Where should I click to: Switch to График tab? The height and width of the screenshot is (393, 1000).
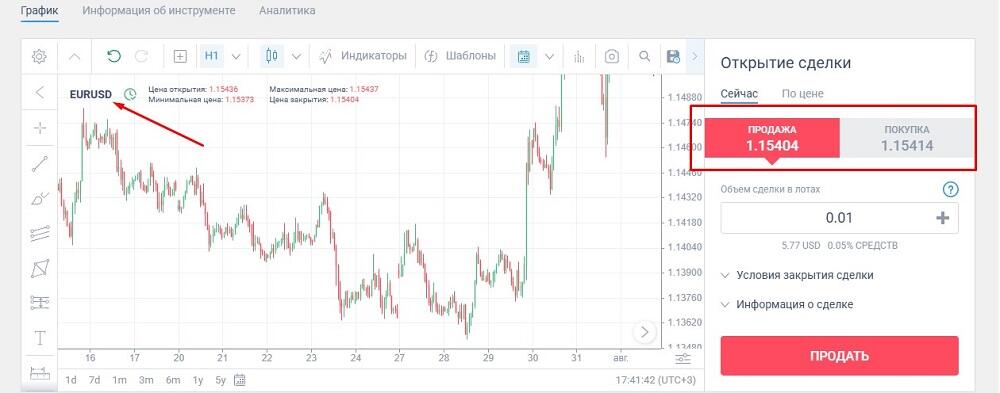click(40, 11)
